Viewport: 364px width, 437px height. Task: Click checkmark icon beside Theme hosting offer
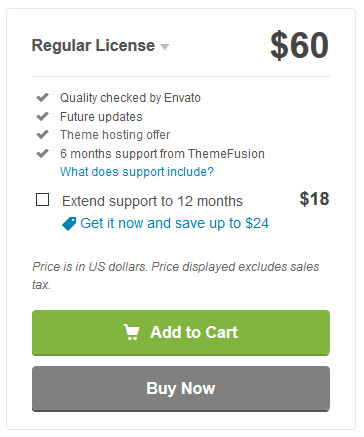43,135
